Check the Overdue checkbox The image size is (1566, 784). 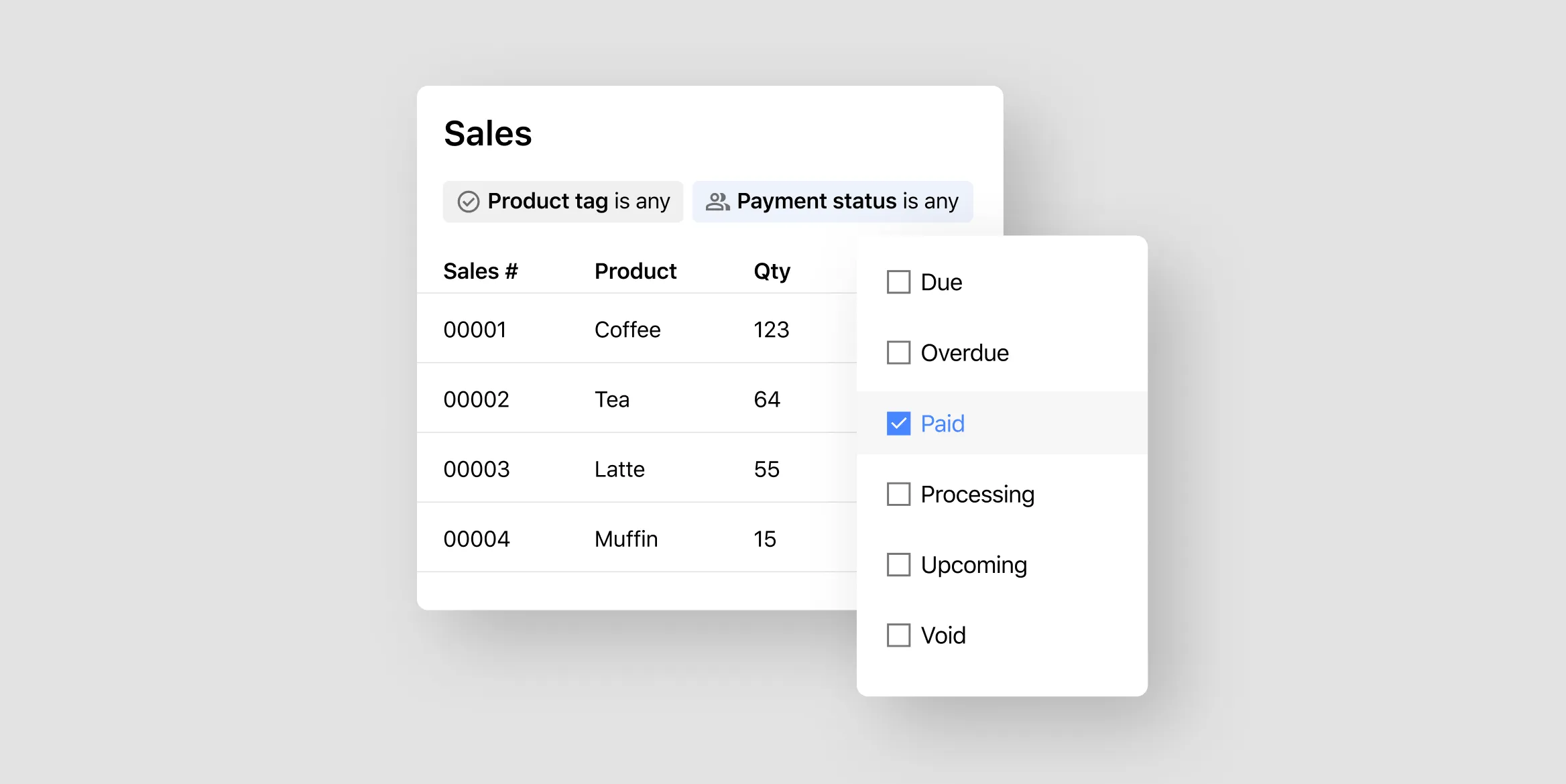898,352
